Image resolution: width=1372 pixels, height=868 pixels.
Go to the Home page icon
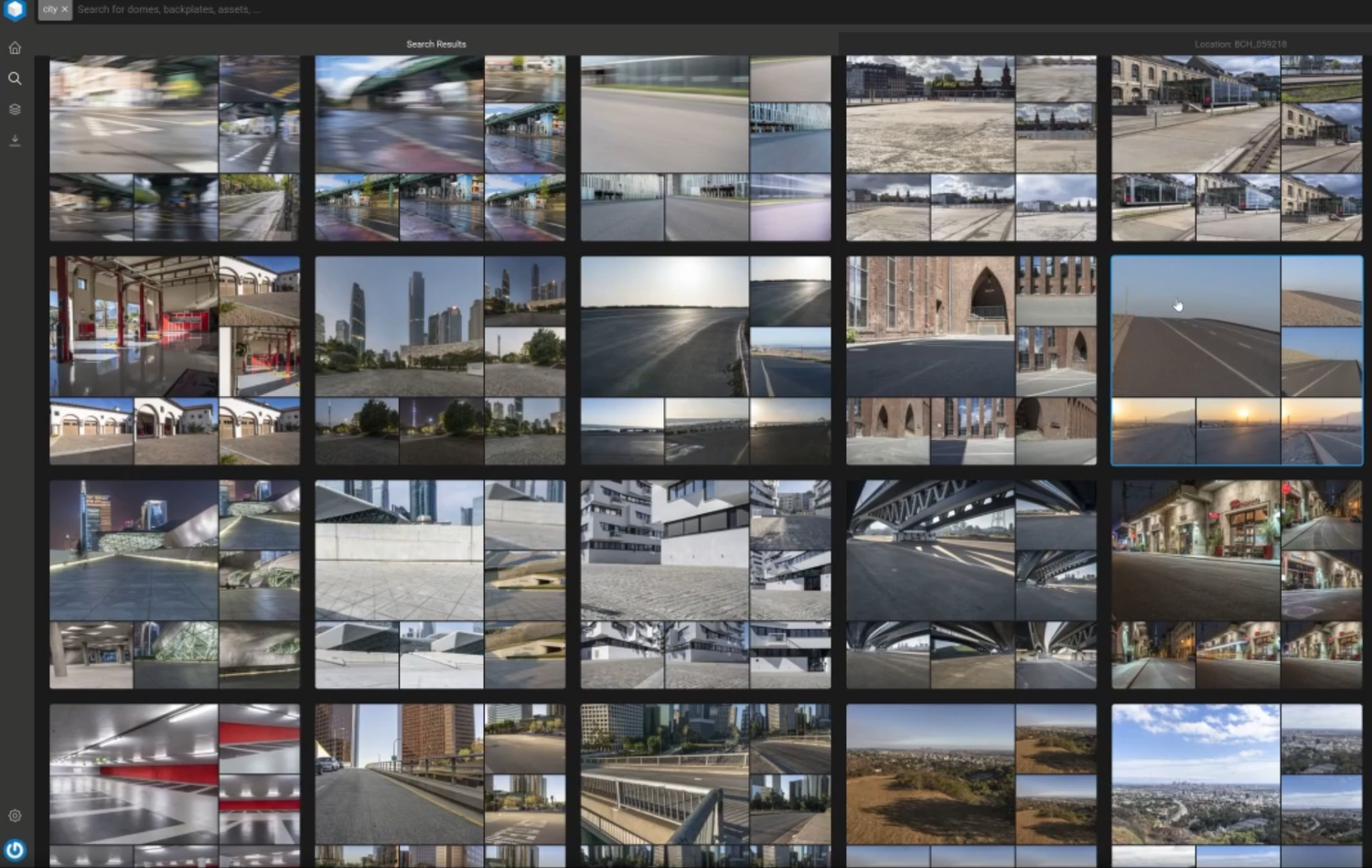[15, 48]
